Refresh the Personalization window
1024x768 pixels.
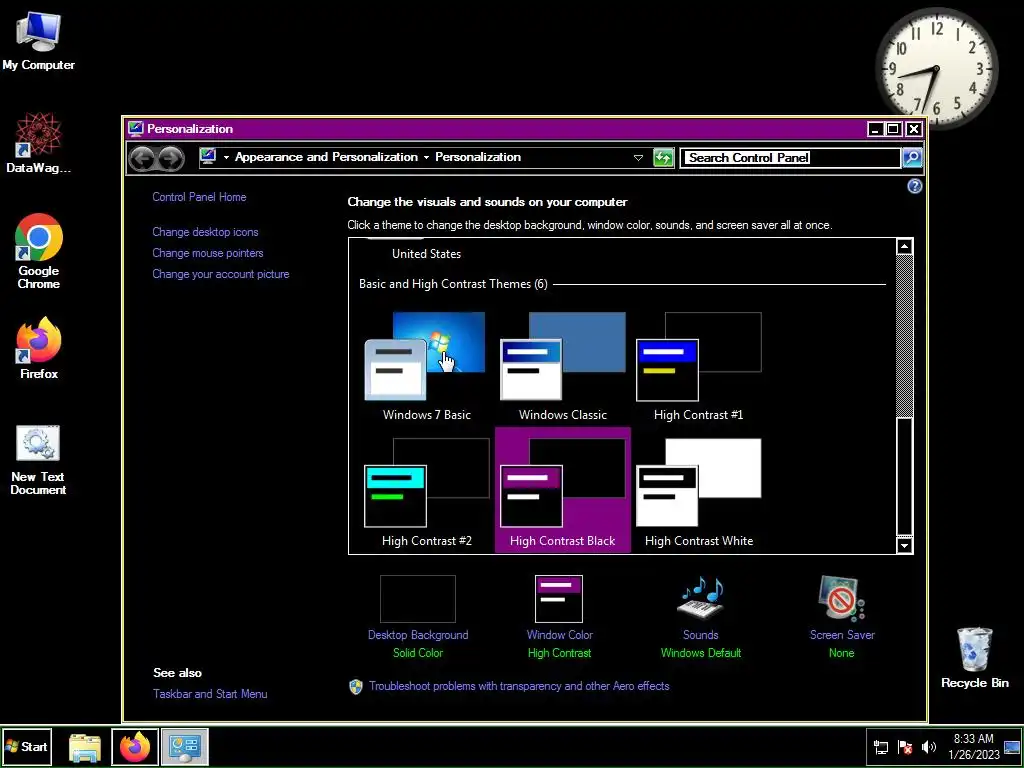(663, 157)
